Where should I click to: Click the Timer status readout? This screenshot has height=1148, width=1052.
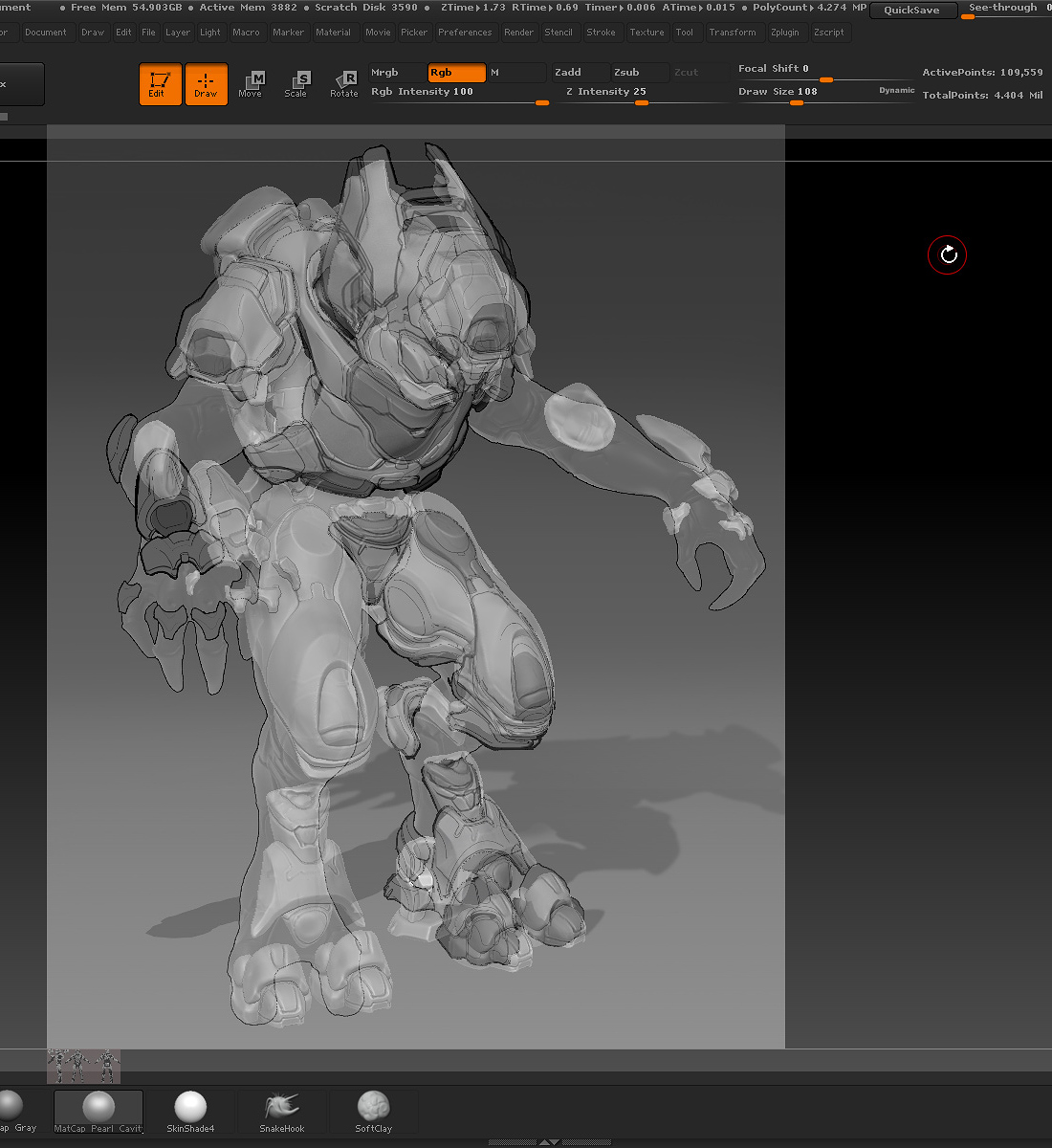[x=621, y=8]
